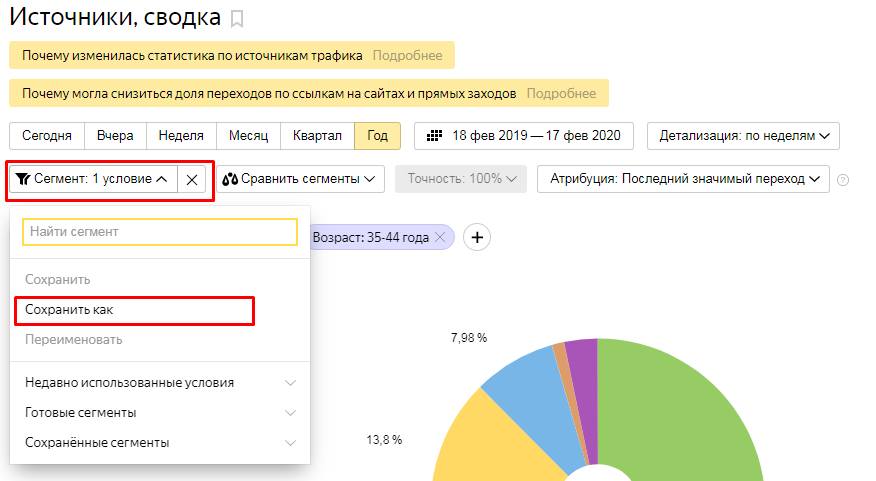Focus the 'Найти сегмент' search field

coord(160,232)
